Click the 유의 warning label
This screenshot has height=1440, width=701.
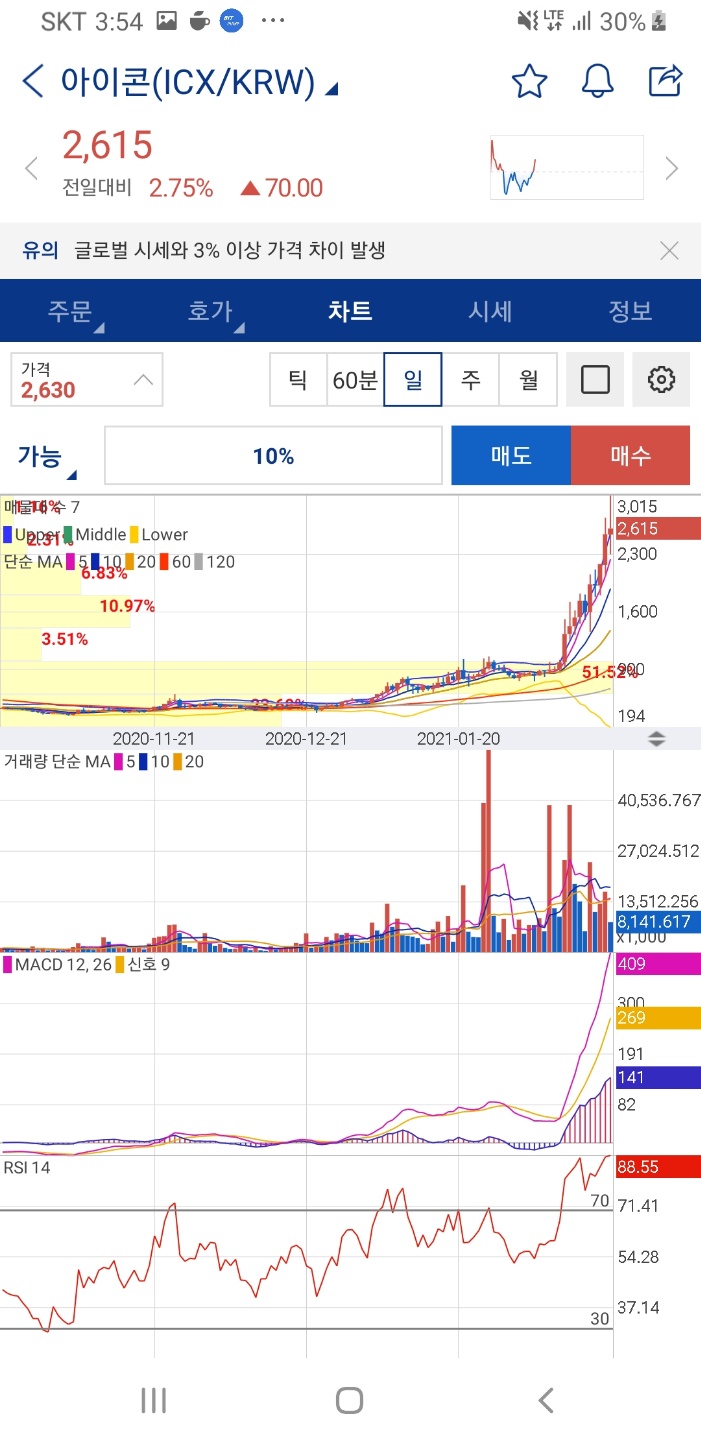[40, 250]
